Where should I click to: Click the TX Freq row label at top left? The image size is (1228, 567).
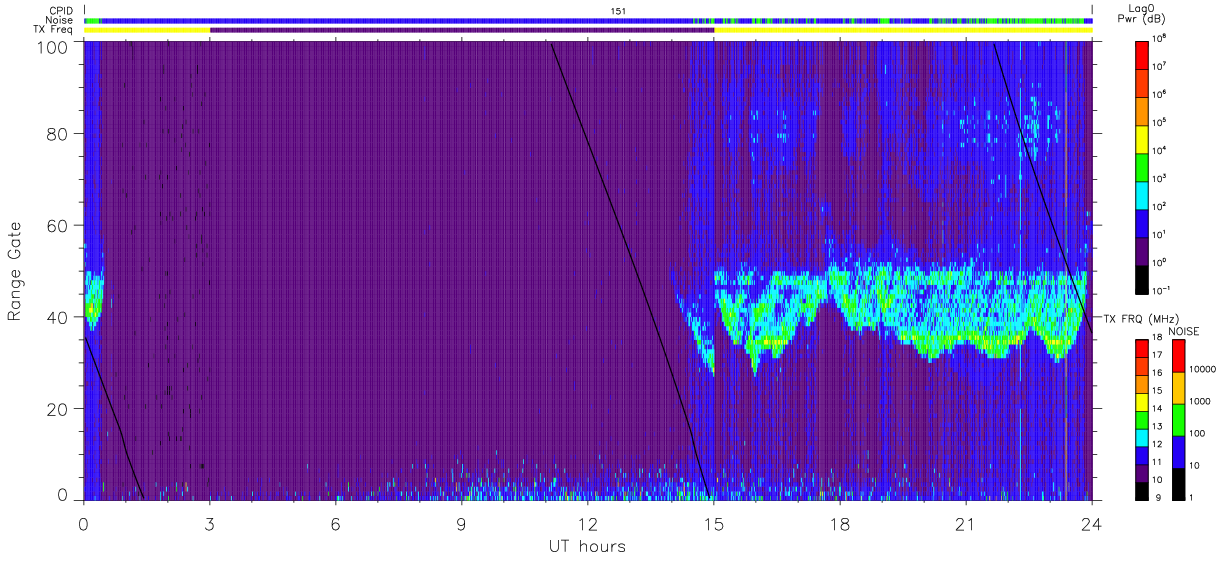[x=52, y=30]
